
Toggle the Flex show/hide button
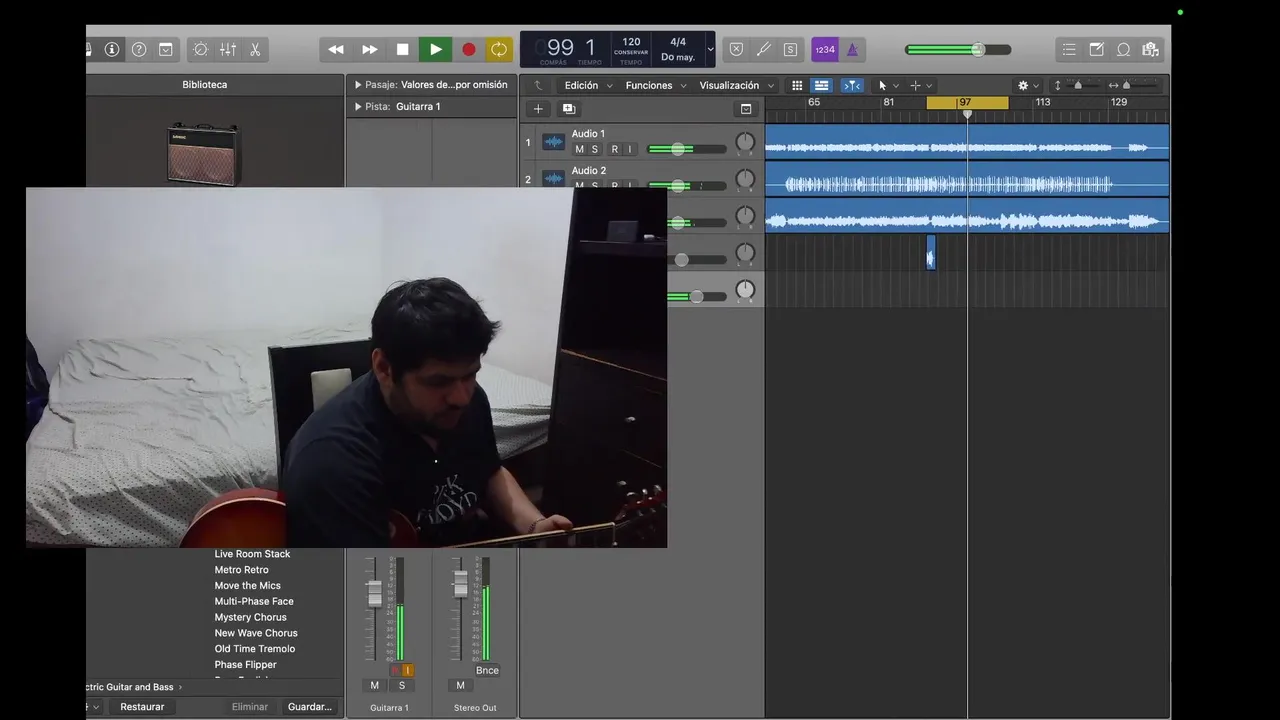852,85
